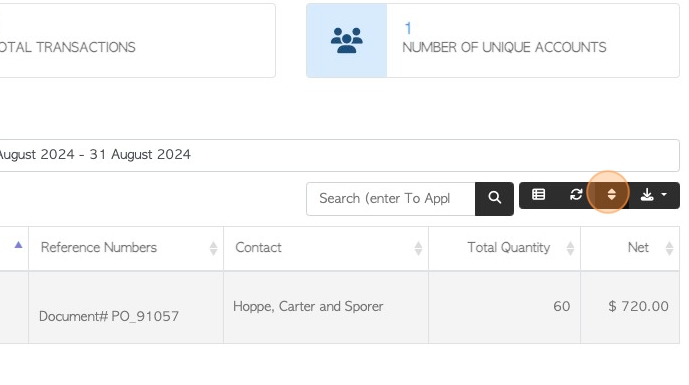Open the August 2024 date range picker
Image resolution: width=689 pixels, height=385 pixels.
click(x=339, y=155)
